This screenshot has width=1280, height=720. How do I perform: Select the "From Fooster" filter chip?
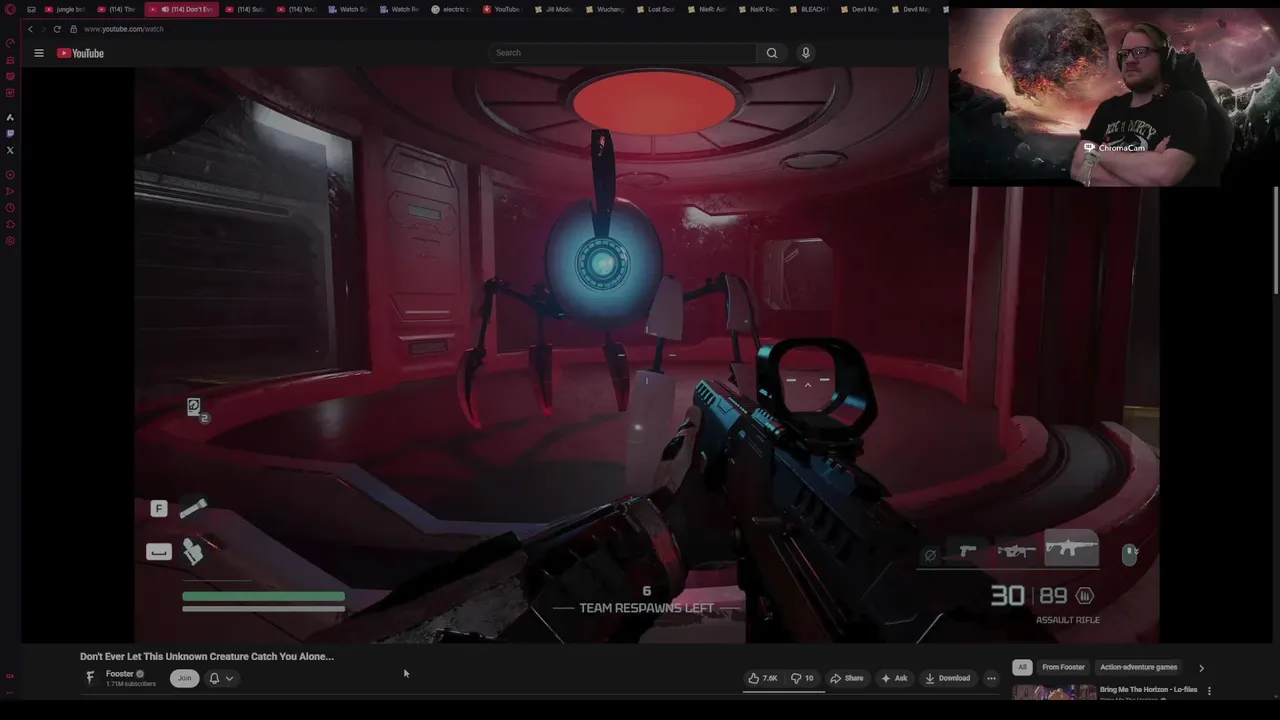pyautogui.click(x=1063, y=667)
